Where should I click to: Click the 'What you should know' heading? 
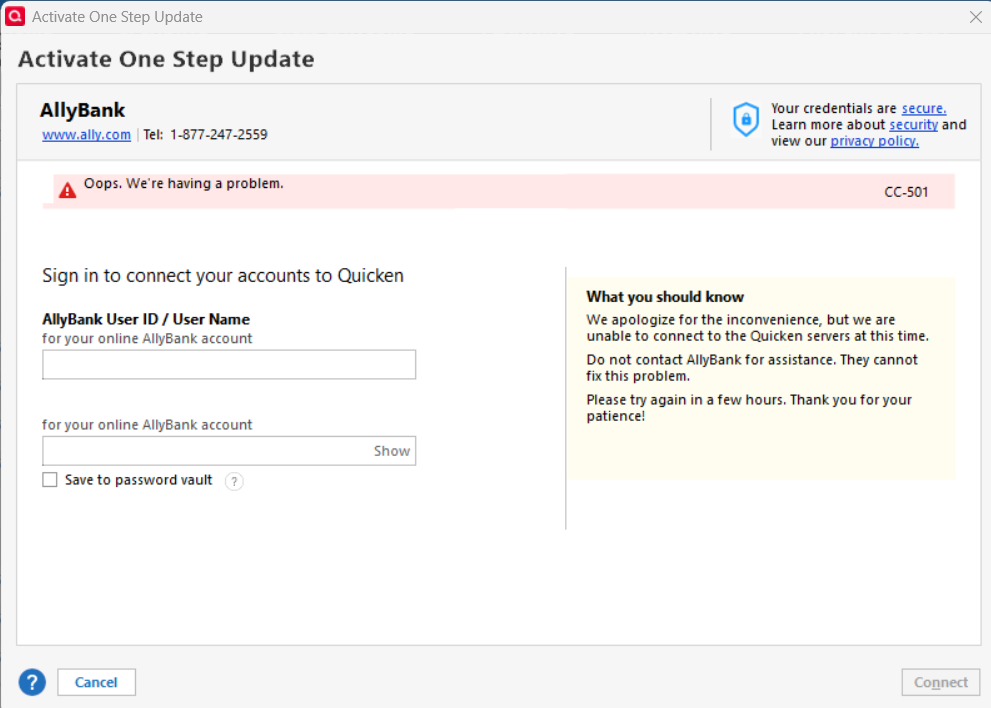click(665, 297)
